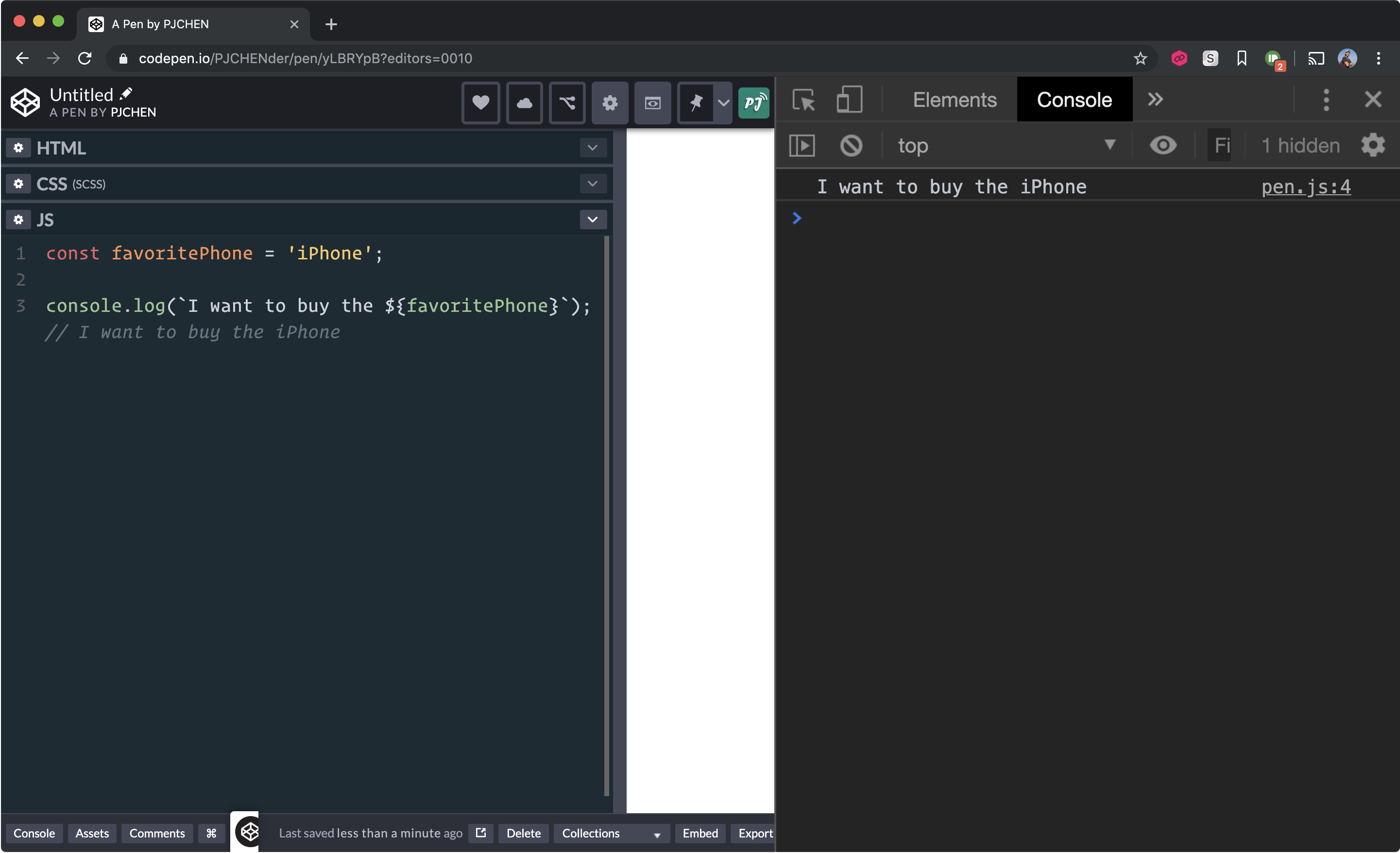Show DevTools console sidebar icon

[x=802, y=145]
